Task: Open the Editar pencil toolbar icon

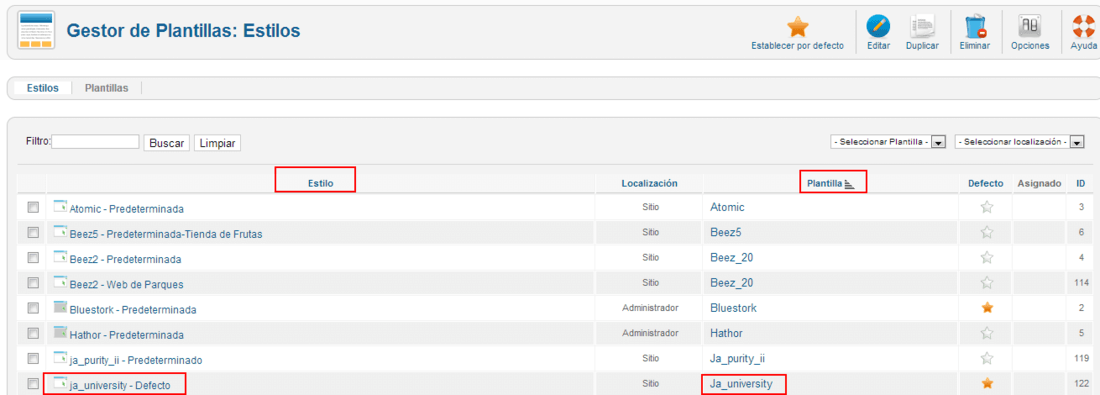Action: 878,27
